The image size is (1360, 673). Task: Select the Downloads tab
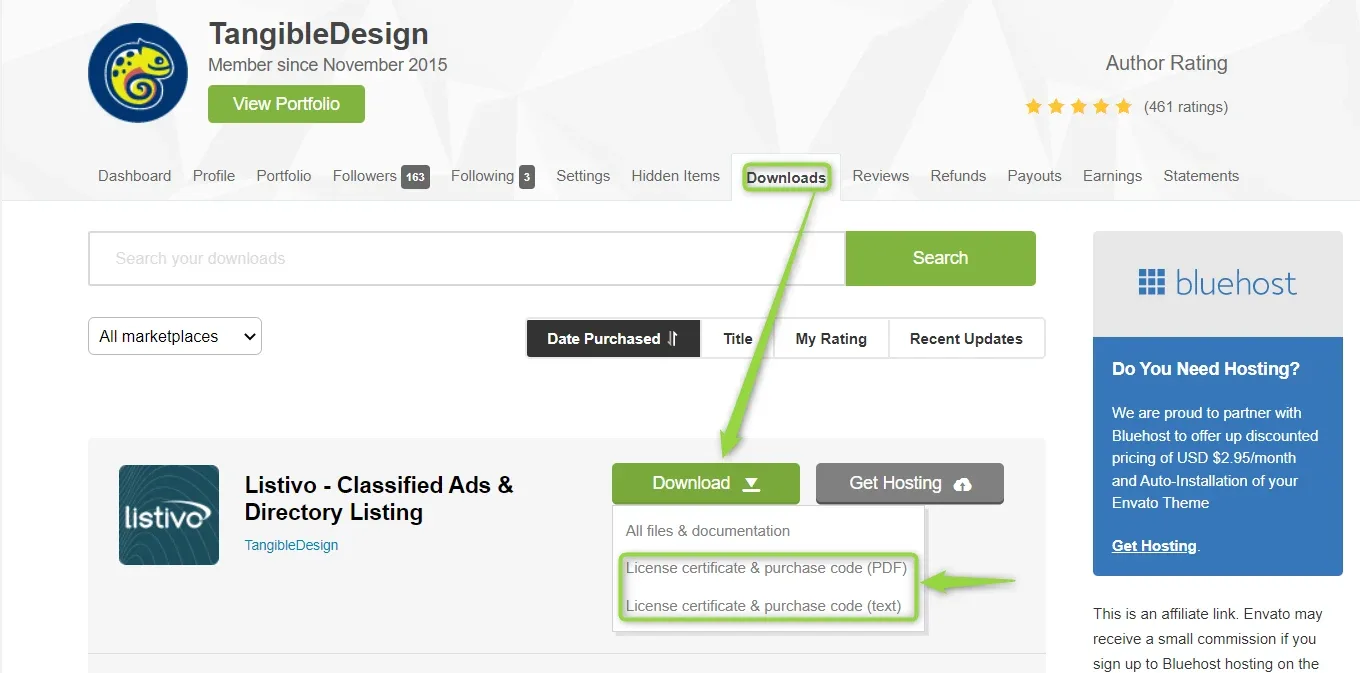(786, 178)
